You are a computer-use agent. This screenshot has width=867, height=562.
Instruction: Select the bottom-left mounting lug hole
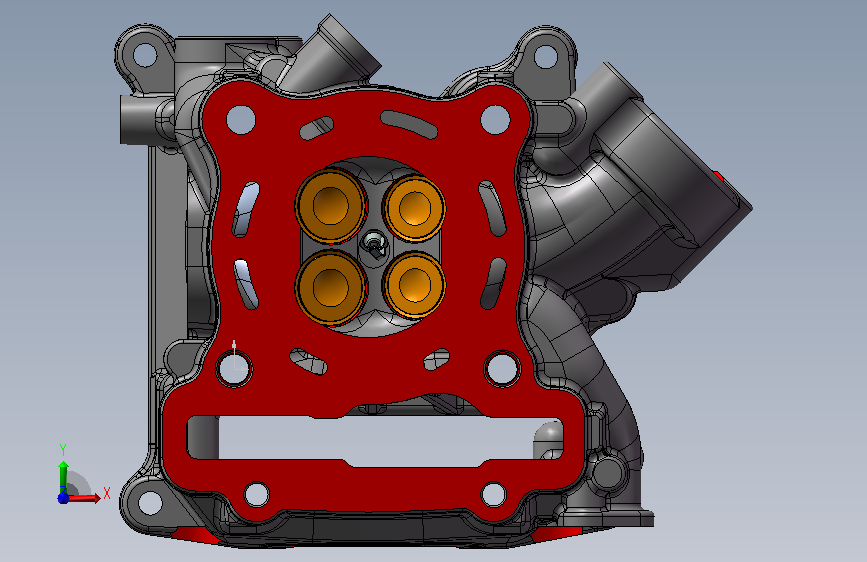[x=150, y=503]
